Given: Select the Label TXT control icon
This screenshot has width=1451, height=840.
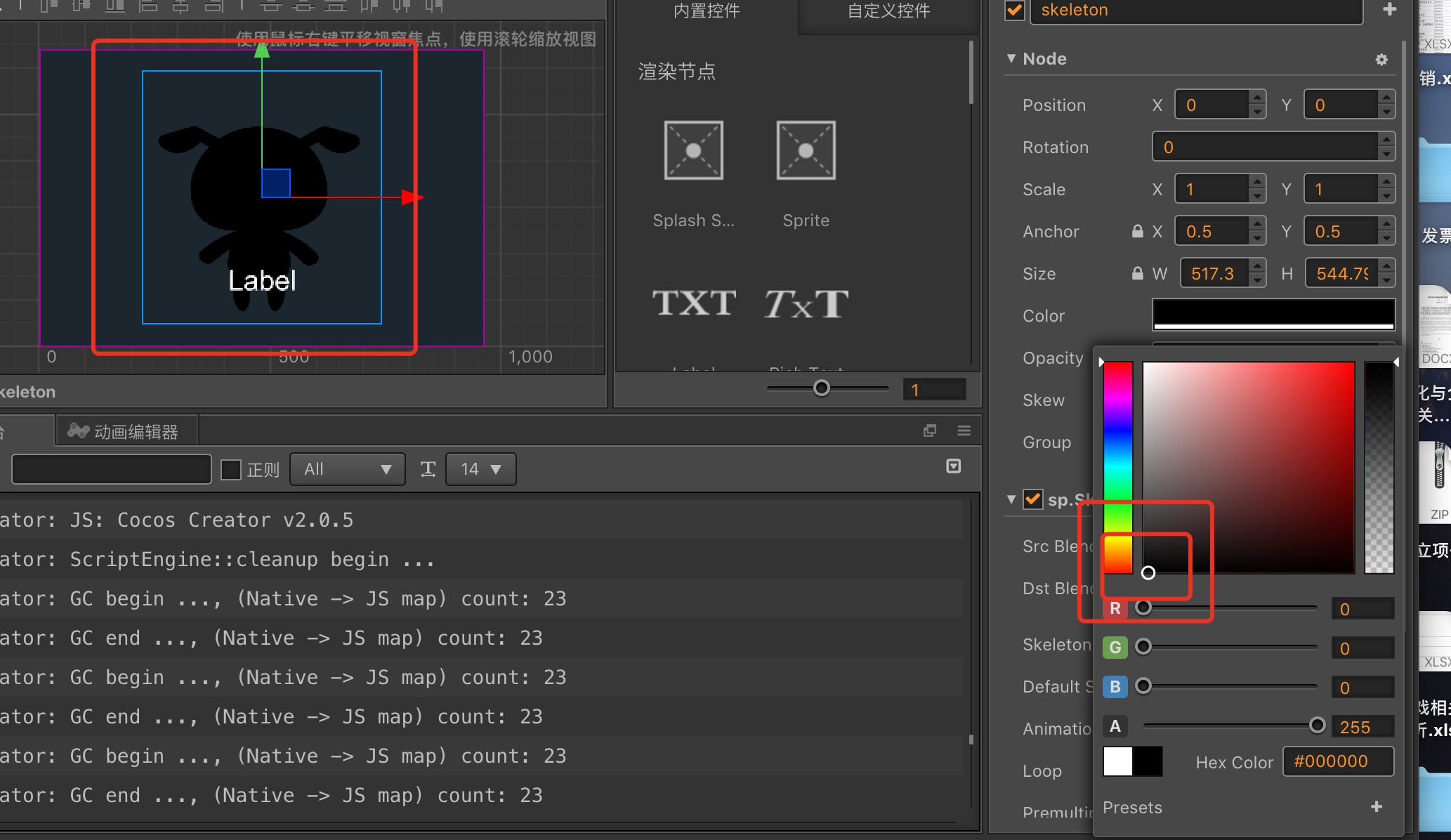Looking at the screenshot, I should pos(693,303).
